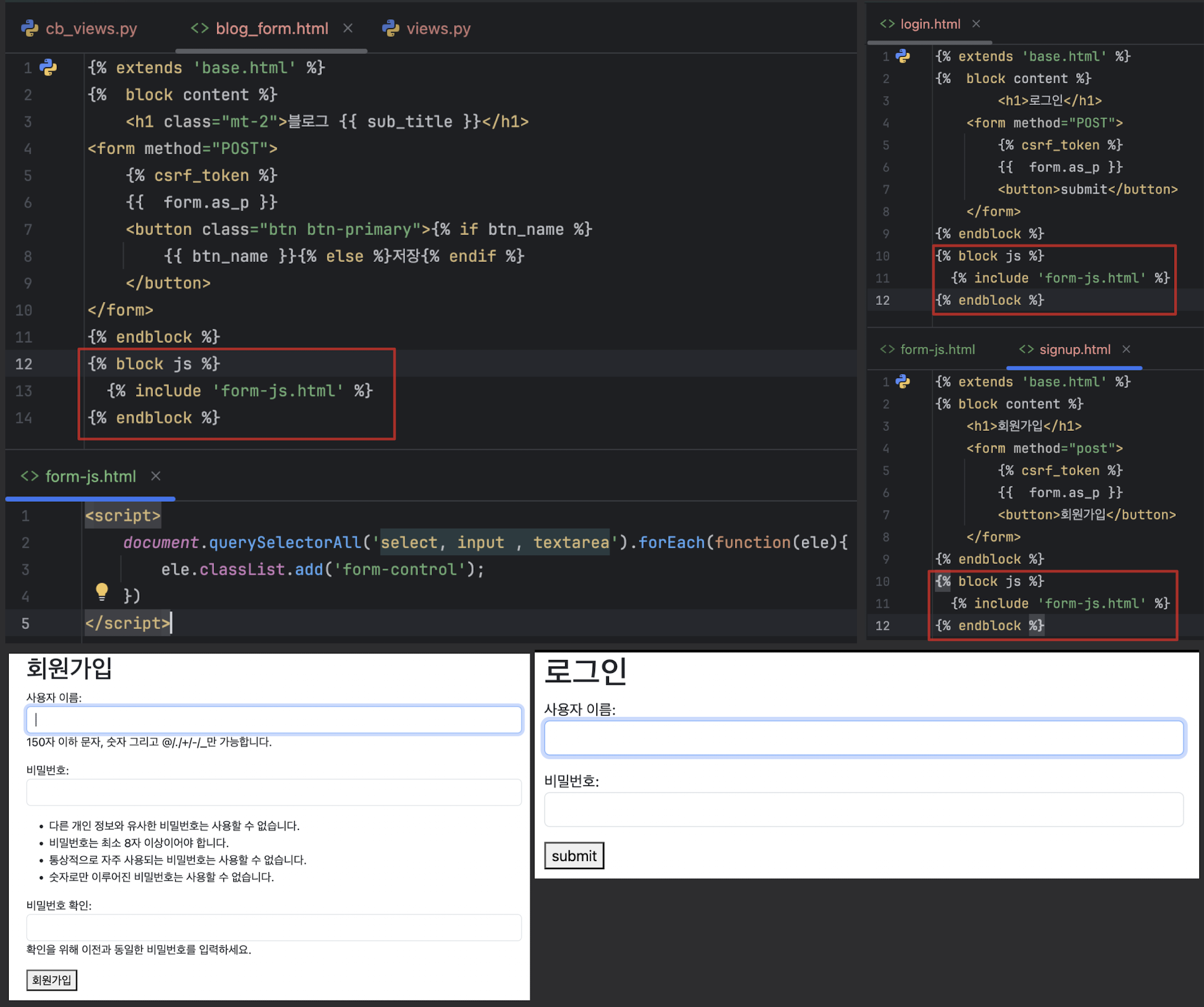The image size is (1204, 1007).
Task: Click Python gutter icon in signup.html line 1
Action: pyautogui.click(x=903, y=382)
